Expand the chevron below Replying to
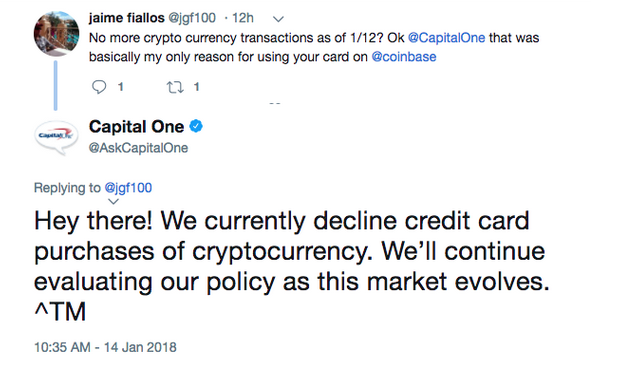This screenshot has width=639, height=384. click(113, 201)
